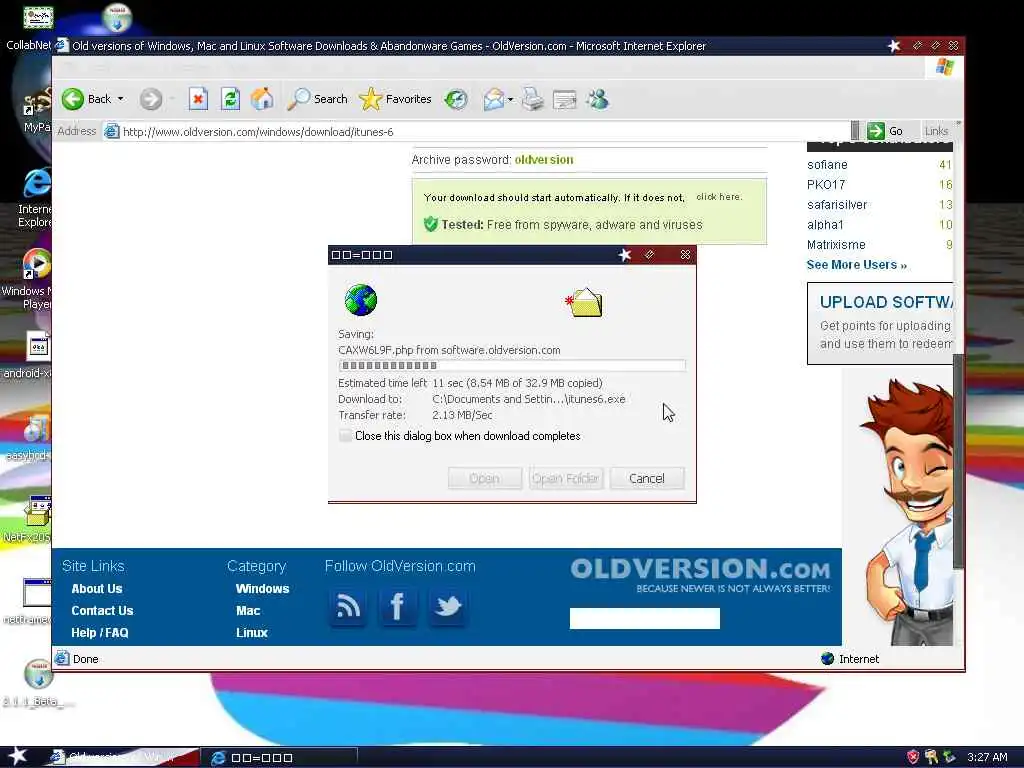Click the Internet zone status bar indicator
This screenshot has height=768, width=1024.
(850, 659)
